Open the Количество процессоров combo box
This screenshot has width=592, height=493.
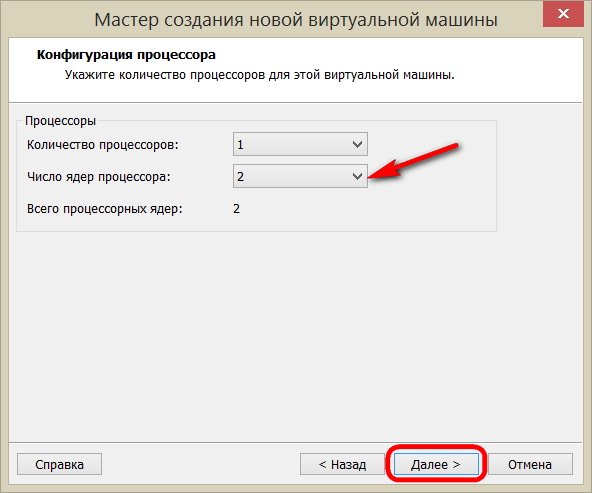click(300, 144)
